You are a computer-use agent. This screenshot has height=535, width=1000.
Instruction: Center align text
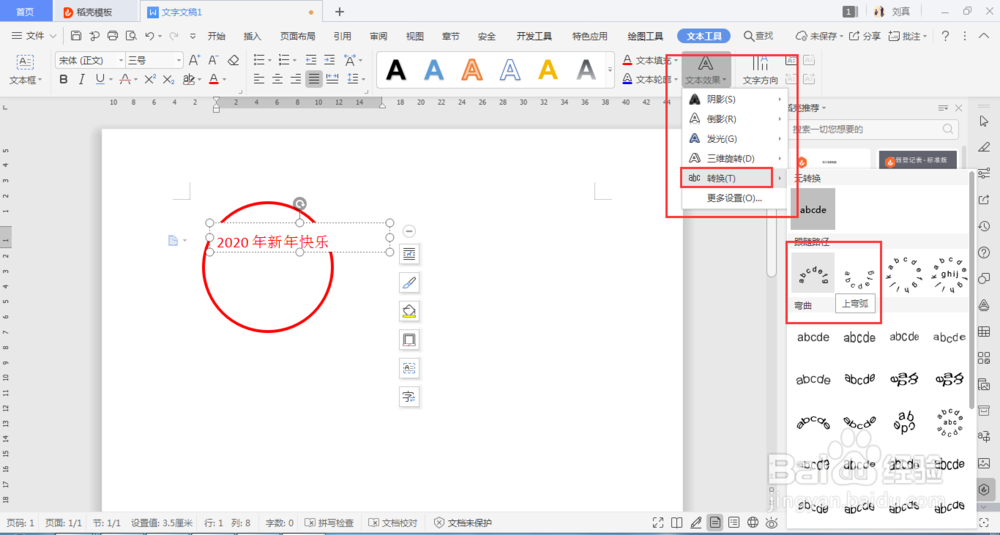(x=277, y=79)
